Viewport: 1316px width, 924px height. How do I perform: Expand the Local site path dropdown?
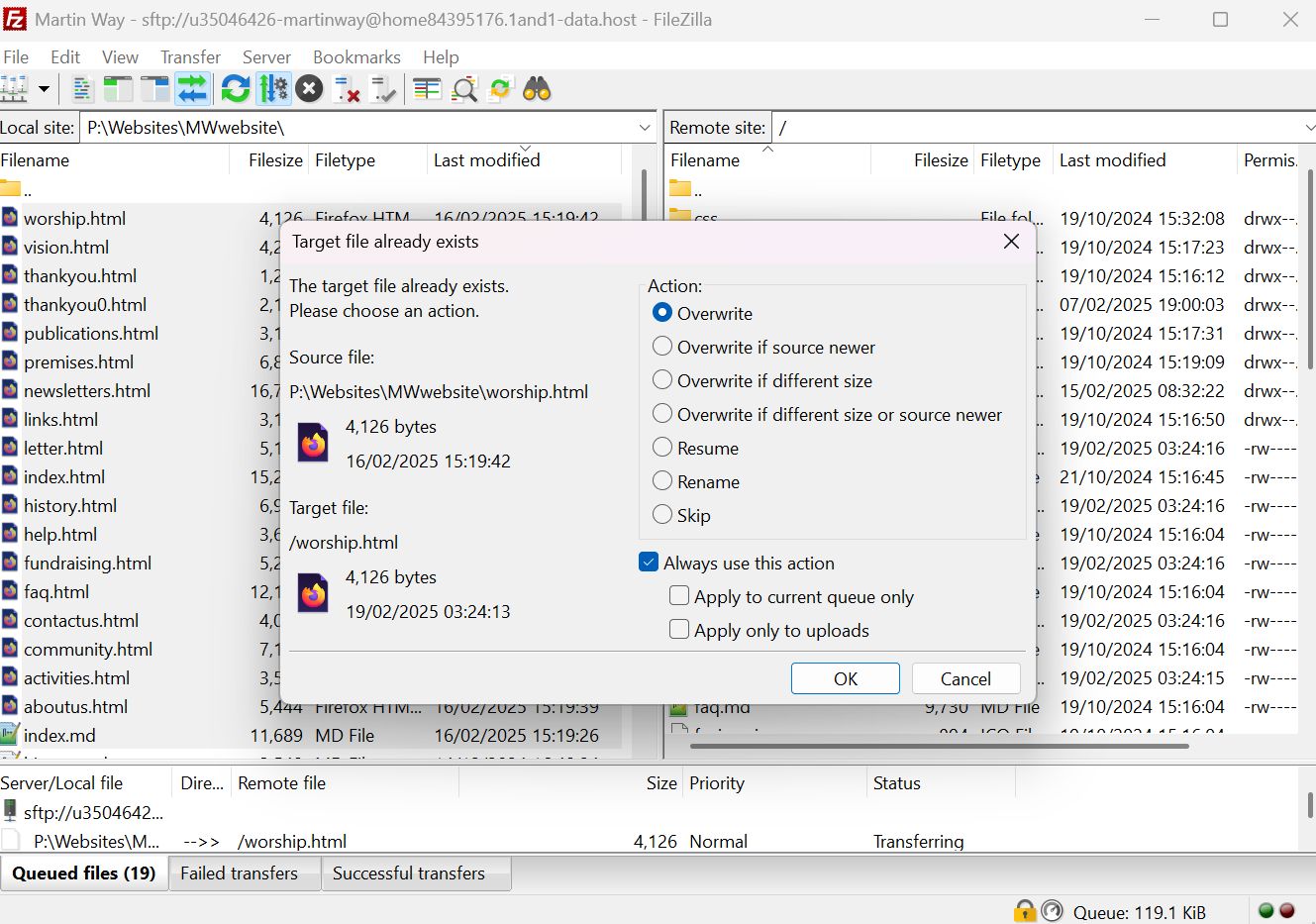coord(645,128)
